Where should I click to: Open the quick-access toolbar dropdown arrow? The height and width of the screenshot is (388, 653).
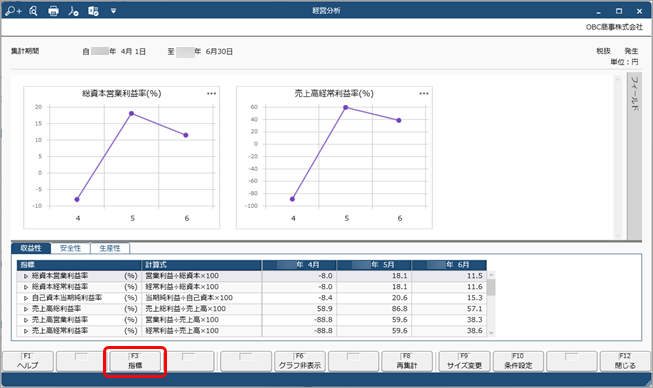113,11
